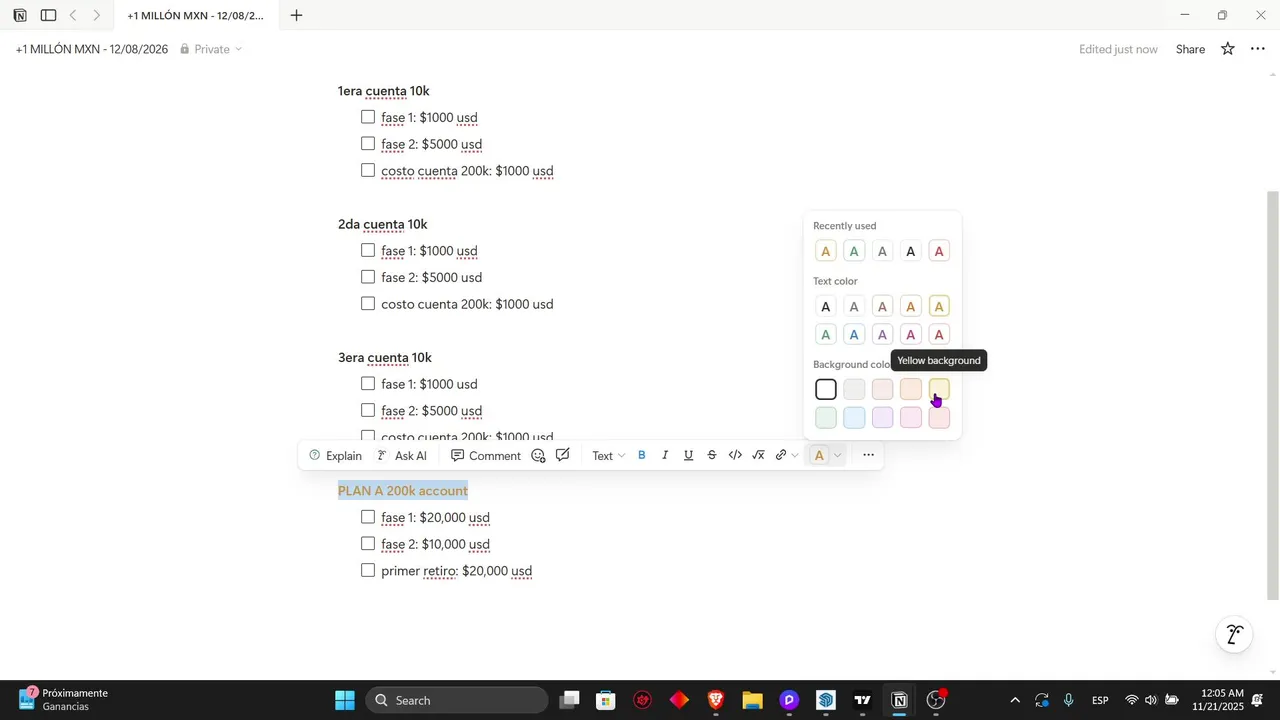1280x720 pixels.
Task: Open the Private visibility dropdown
Action: [211, 49]
